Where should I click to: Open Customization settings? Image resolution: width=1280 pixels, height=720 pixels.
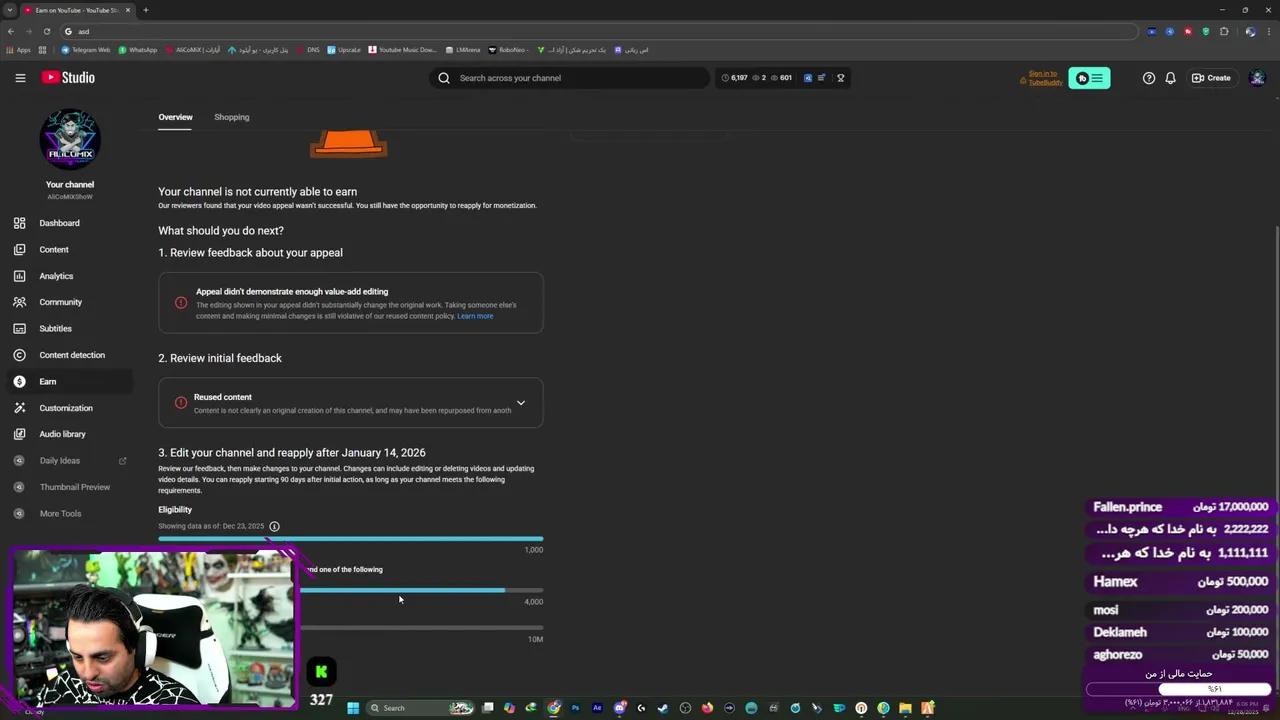coord(66,408)
